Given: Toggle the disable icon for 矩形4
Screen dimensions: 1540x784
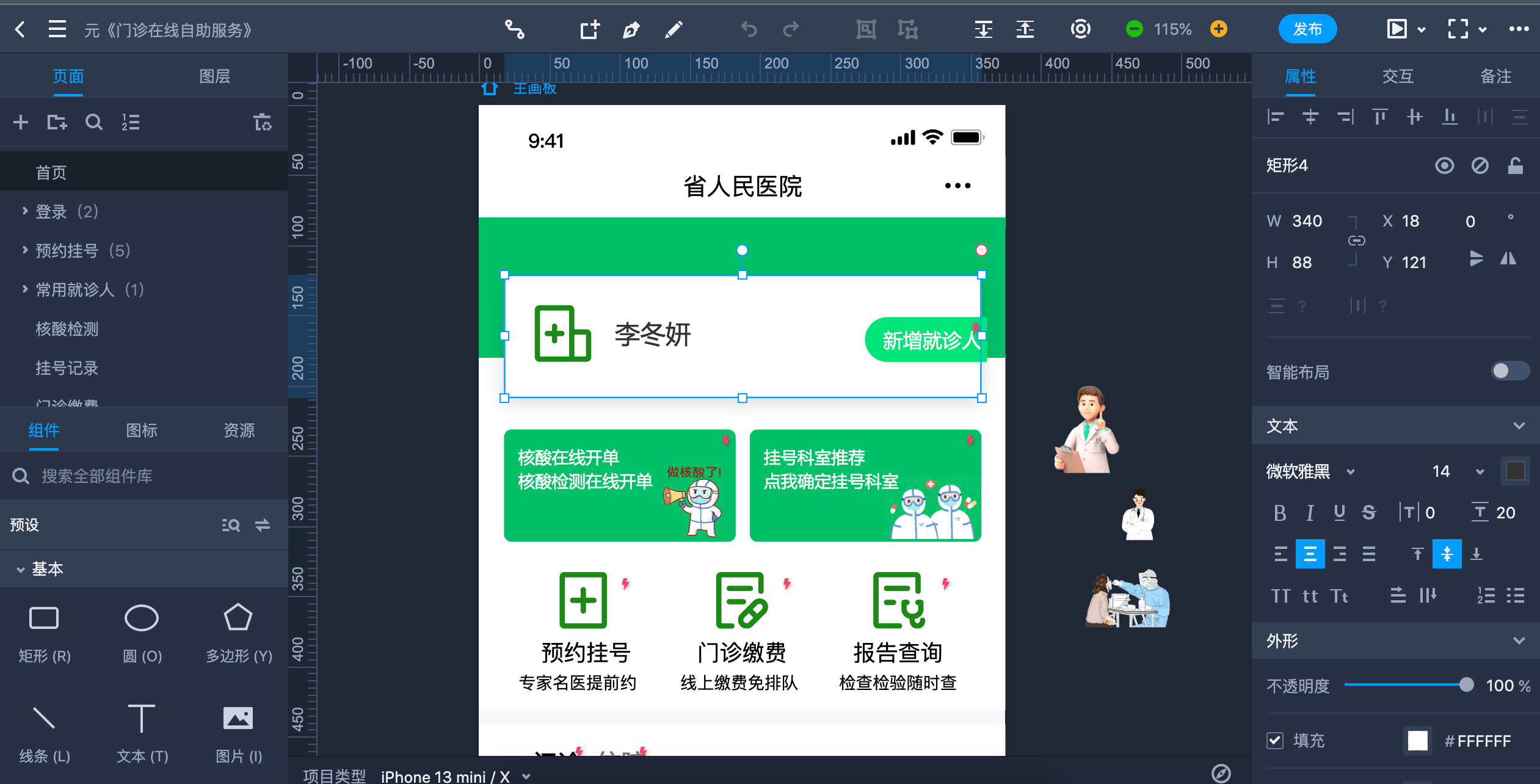Looking at the screenshot, I should pos(1480,165).
